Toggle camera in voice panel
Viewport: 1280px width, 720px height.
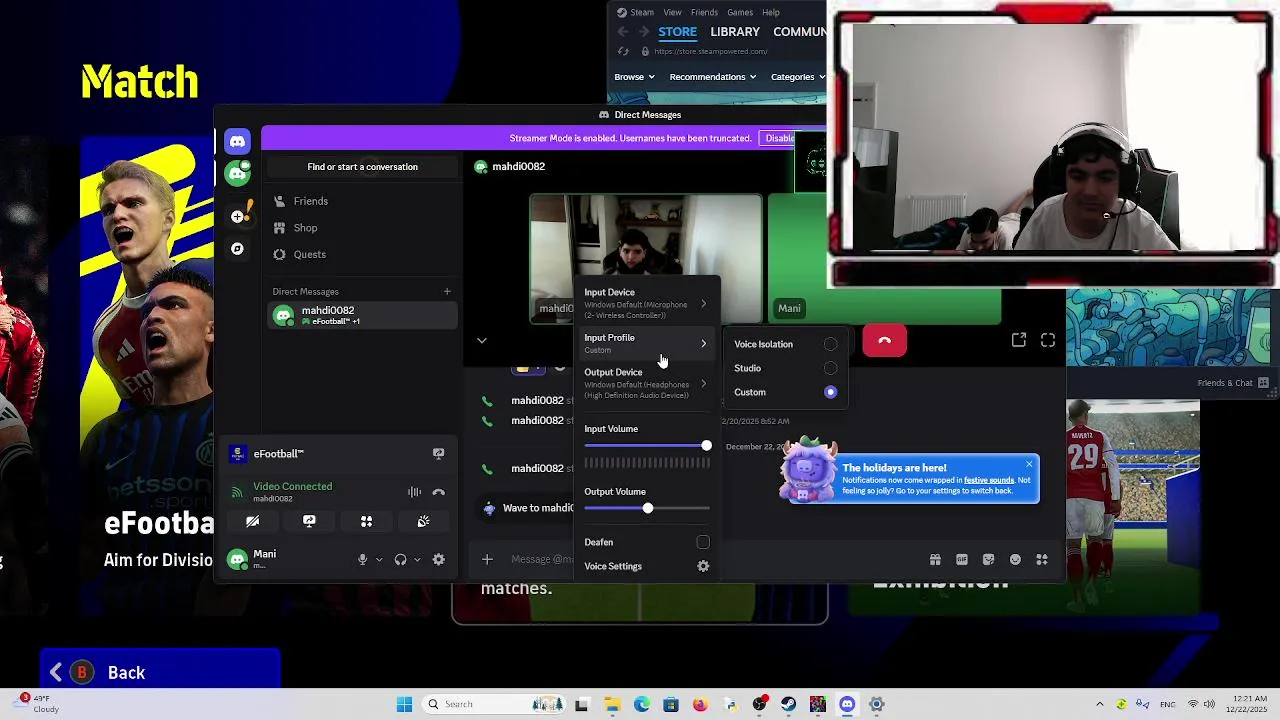pyautogui.click(x=252, y=521)
